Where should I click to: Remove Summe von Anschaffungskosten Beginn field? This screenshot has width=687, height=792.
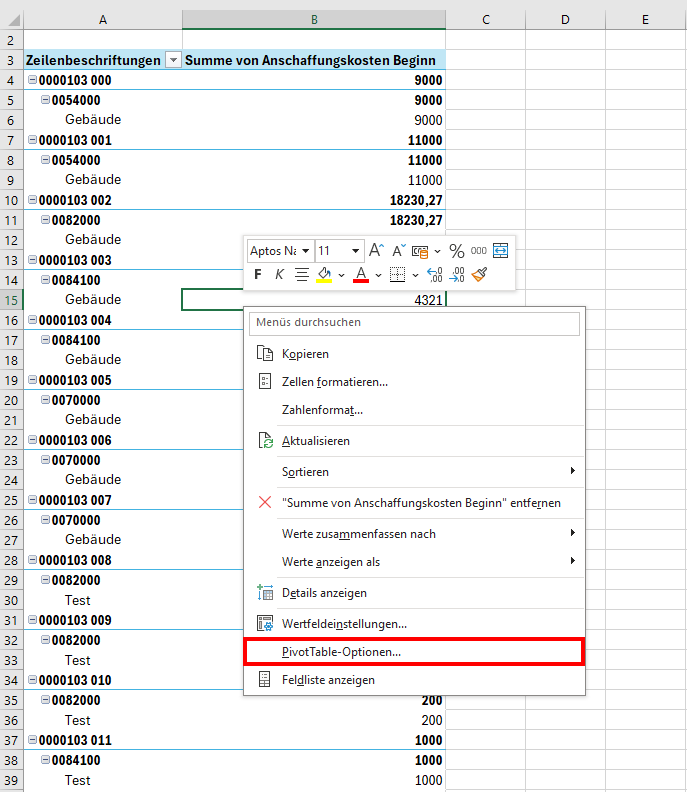(414, 503)
